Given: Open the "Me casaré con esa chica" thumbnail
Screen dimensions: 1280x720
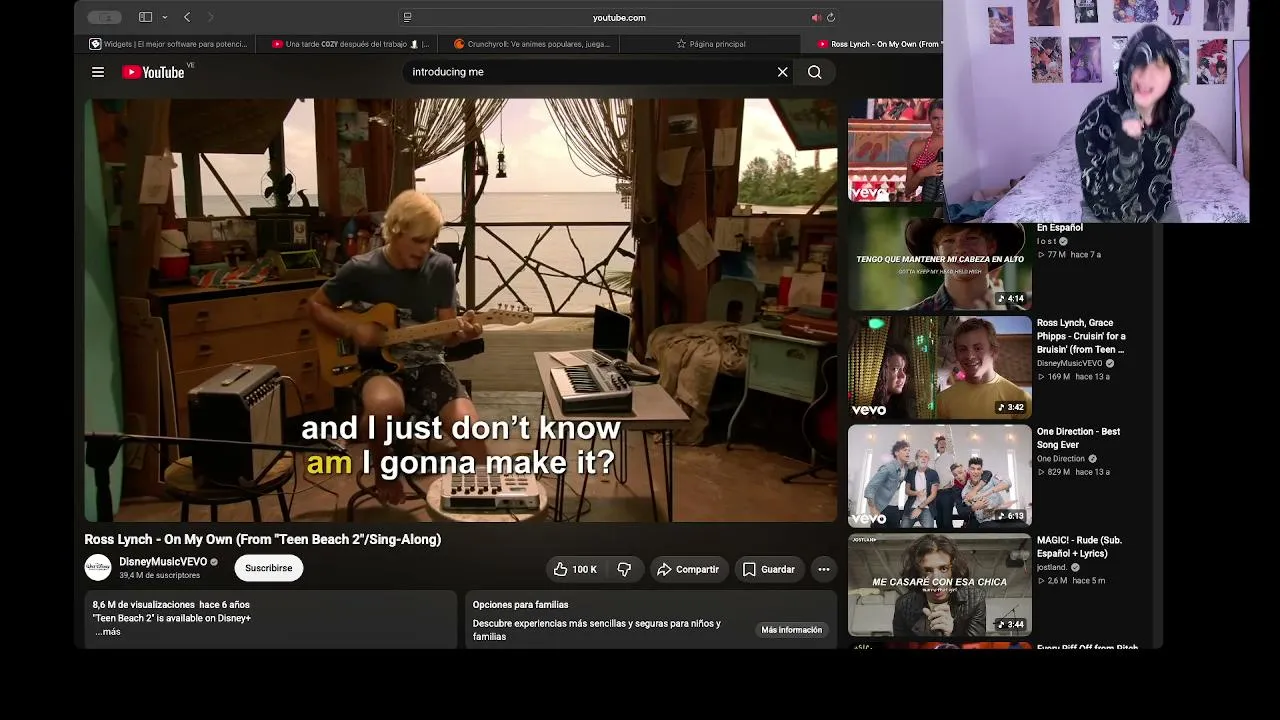Looking at the screenshot, I should 940,585.
